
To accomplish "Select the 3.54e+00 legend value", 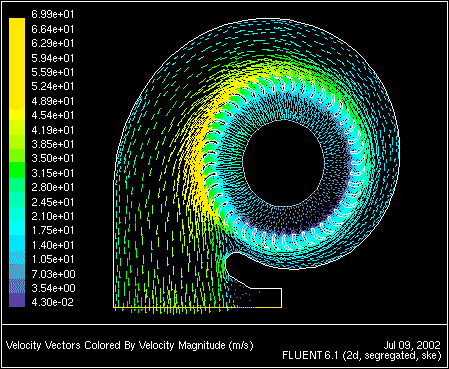I will click(53, 288).
